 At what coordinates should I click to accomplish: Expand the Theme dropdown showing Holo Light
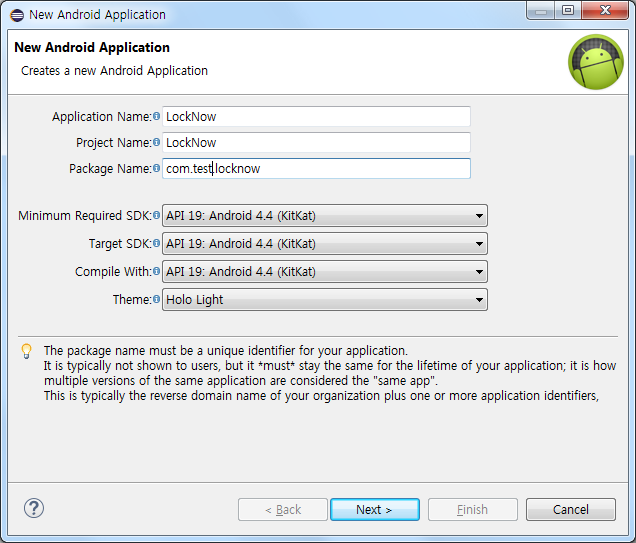pyautogui.click(x=324, y=299)
